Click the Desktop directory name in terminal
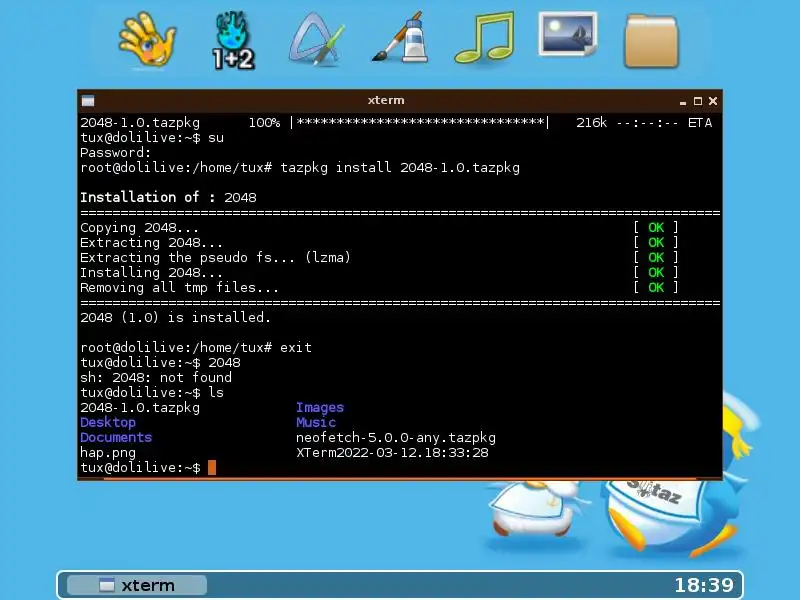Screen dimensions: 800x600 (x=108, y=422)
